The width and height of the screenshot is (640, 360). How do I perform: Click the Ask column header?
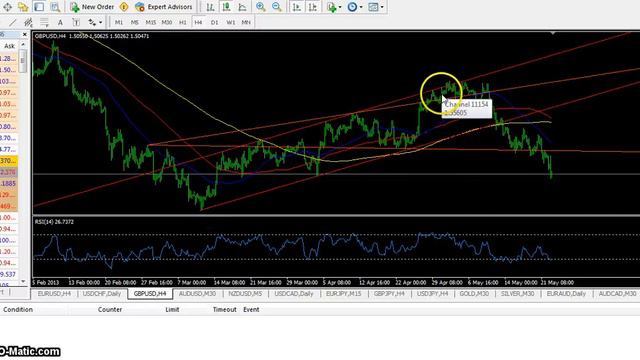[x=9, y=46]
